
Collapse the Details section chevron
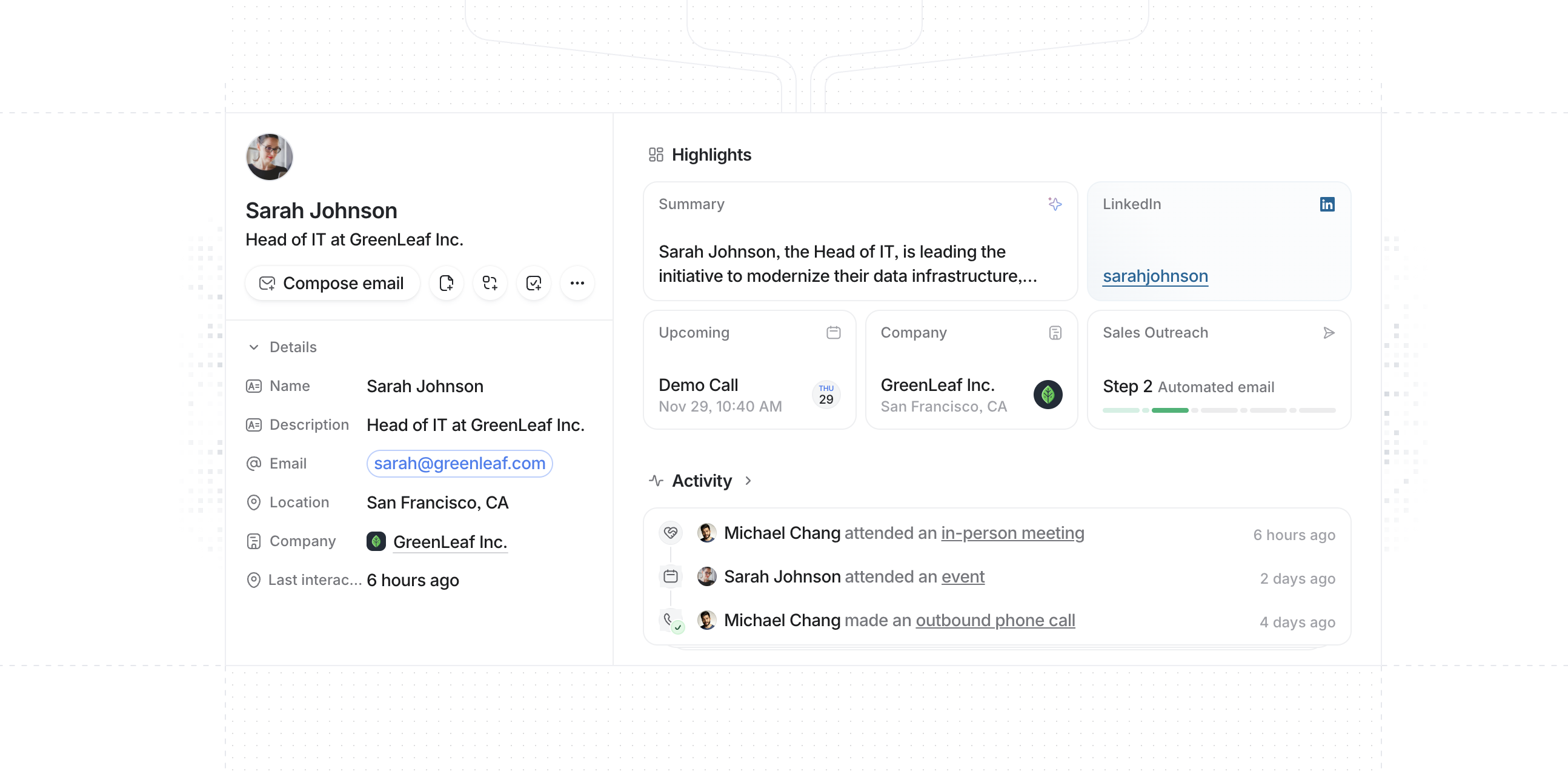coord(254,347)
